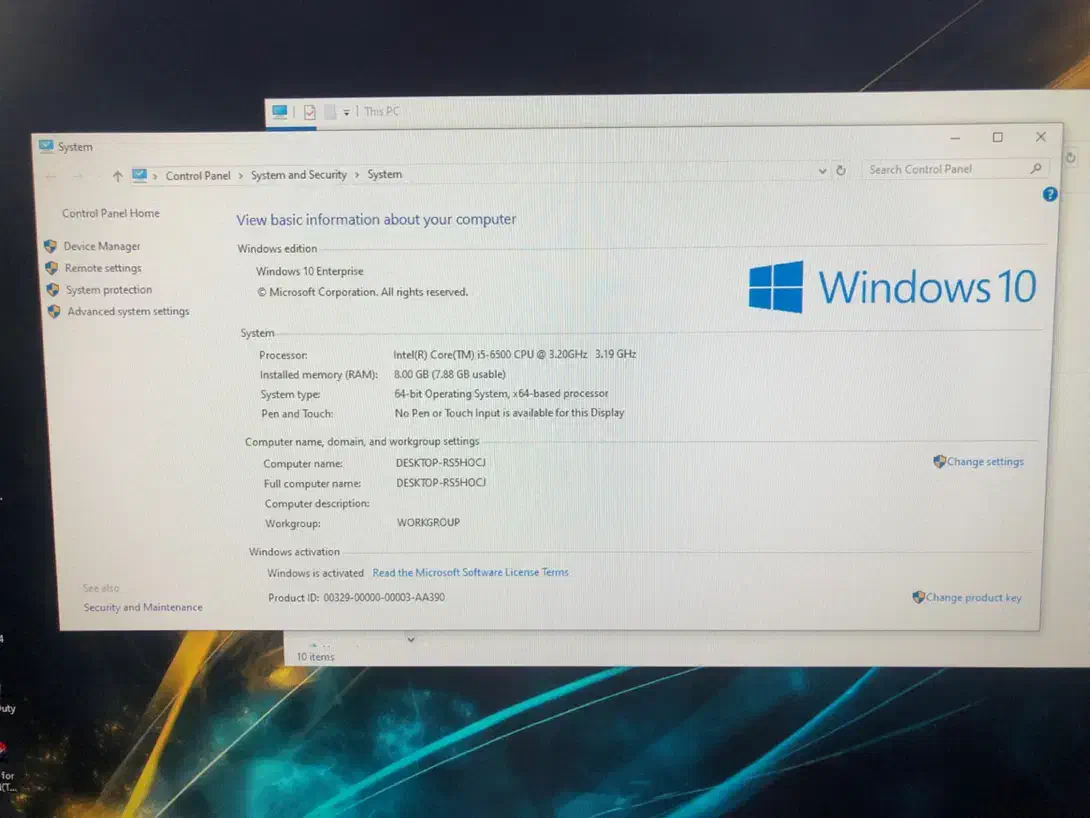Click the System window title icon
The image size is (1090, 818).
point(46,146)
